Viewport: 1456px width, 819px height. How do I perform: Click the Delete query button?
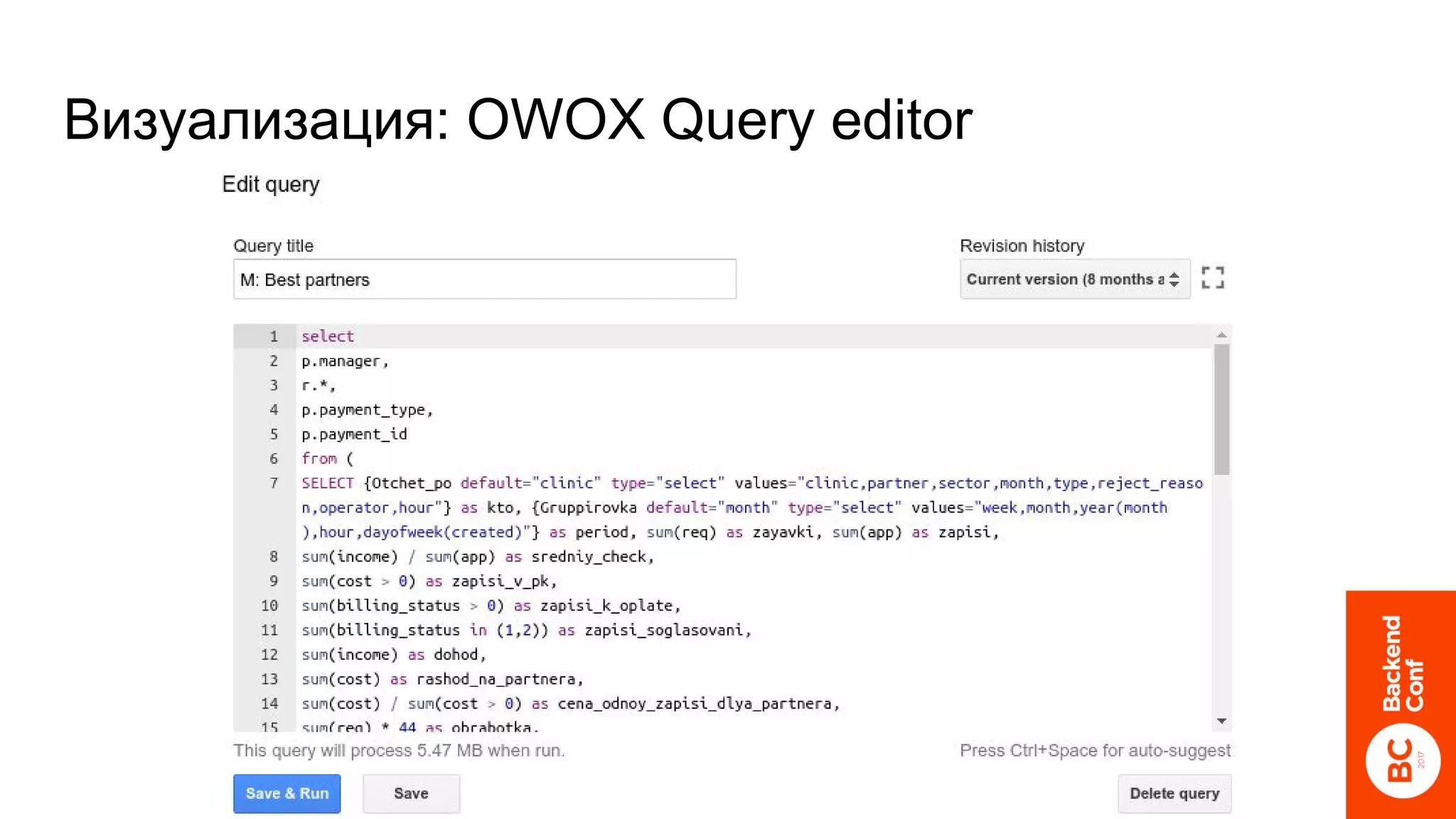click(x=1174, y=793)
